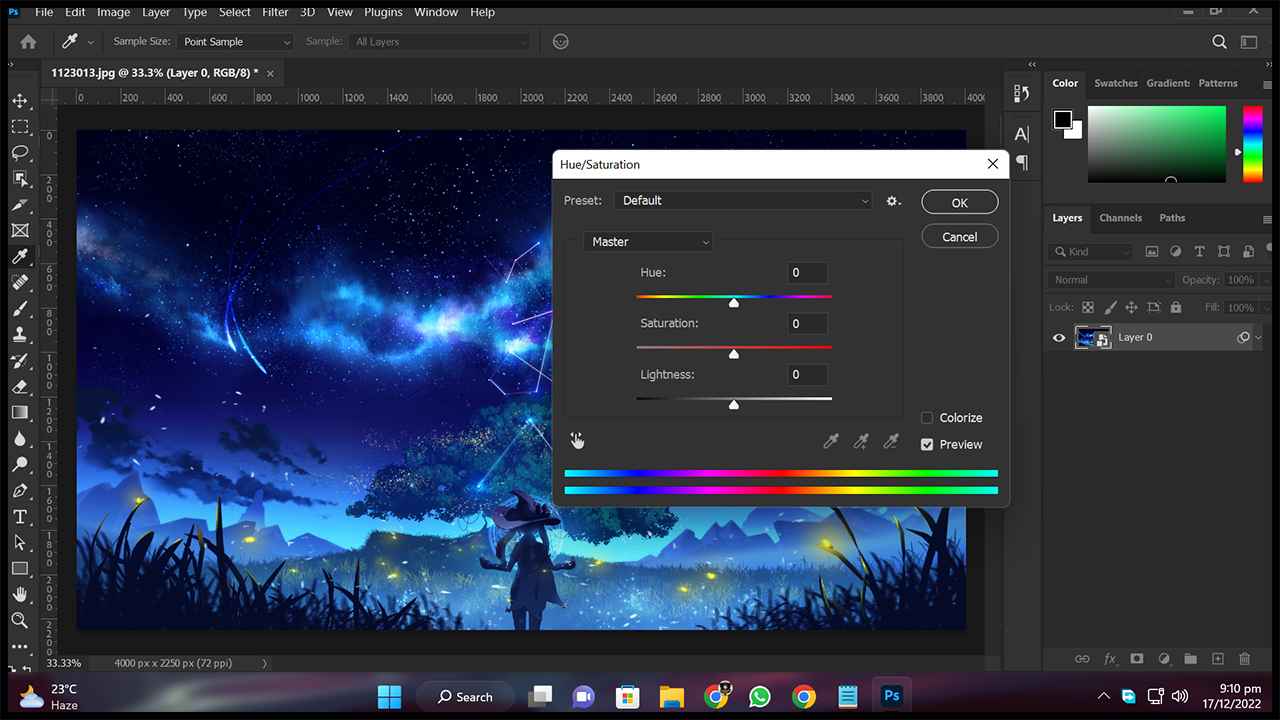Toggle pixel layer filter
This screenshot has width=1280, height=720.
[1152, 252]
